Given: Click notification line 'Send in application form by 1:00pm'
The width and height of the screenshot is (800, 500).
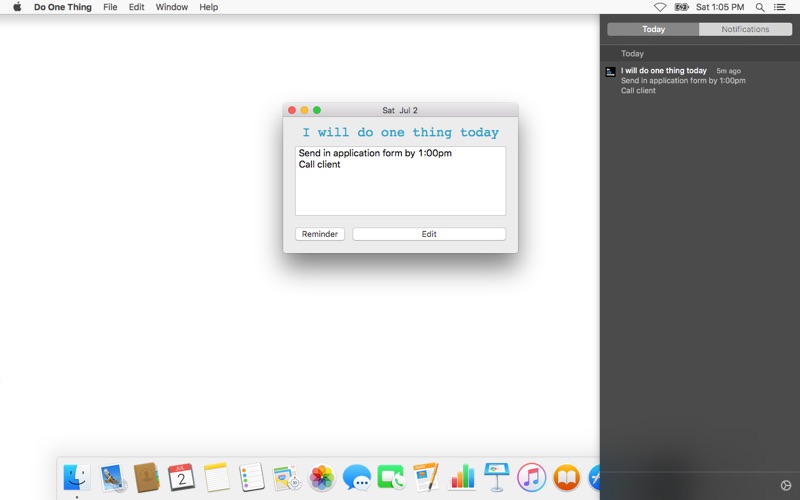Looking at the screenshot, I should [x=683, y=81].
